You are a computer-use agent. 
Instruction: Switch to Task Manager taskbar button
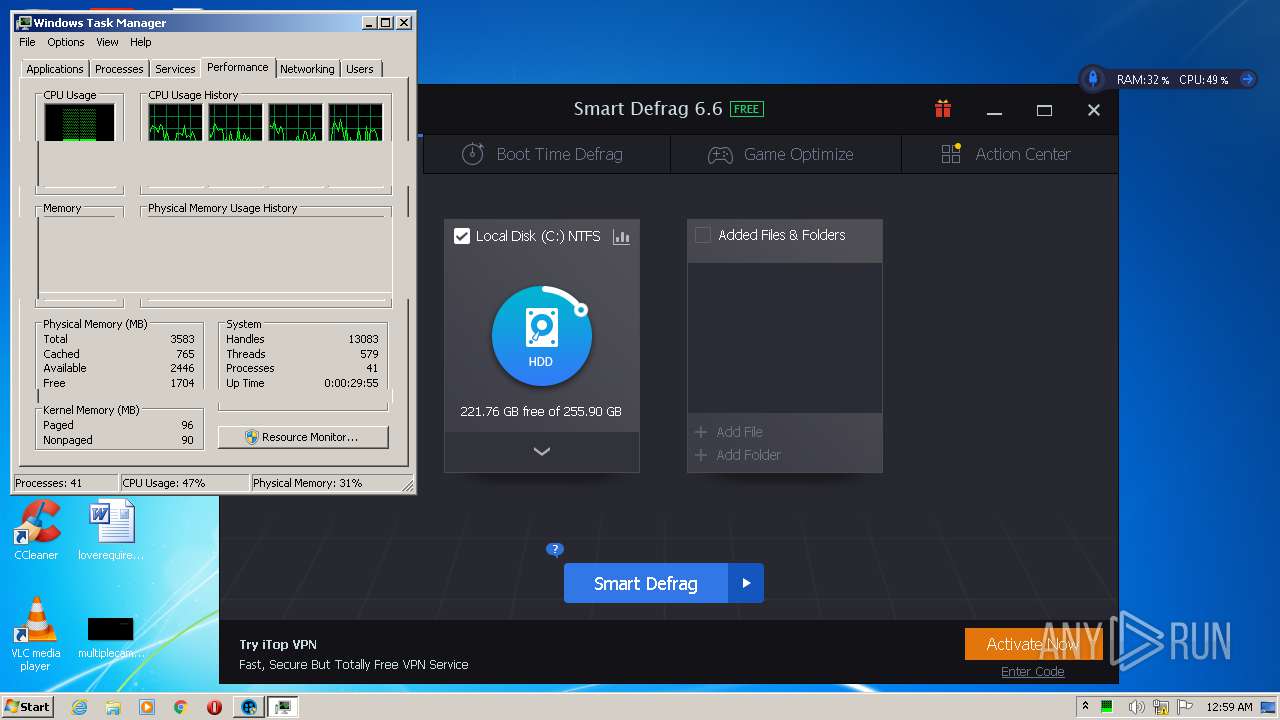tap(283, 707)
